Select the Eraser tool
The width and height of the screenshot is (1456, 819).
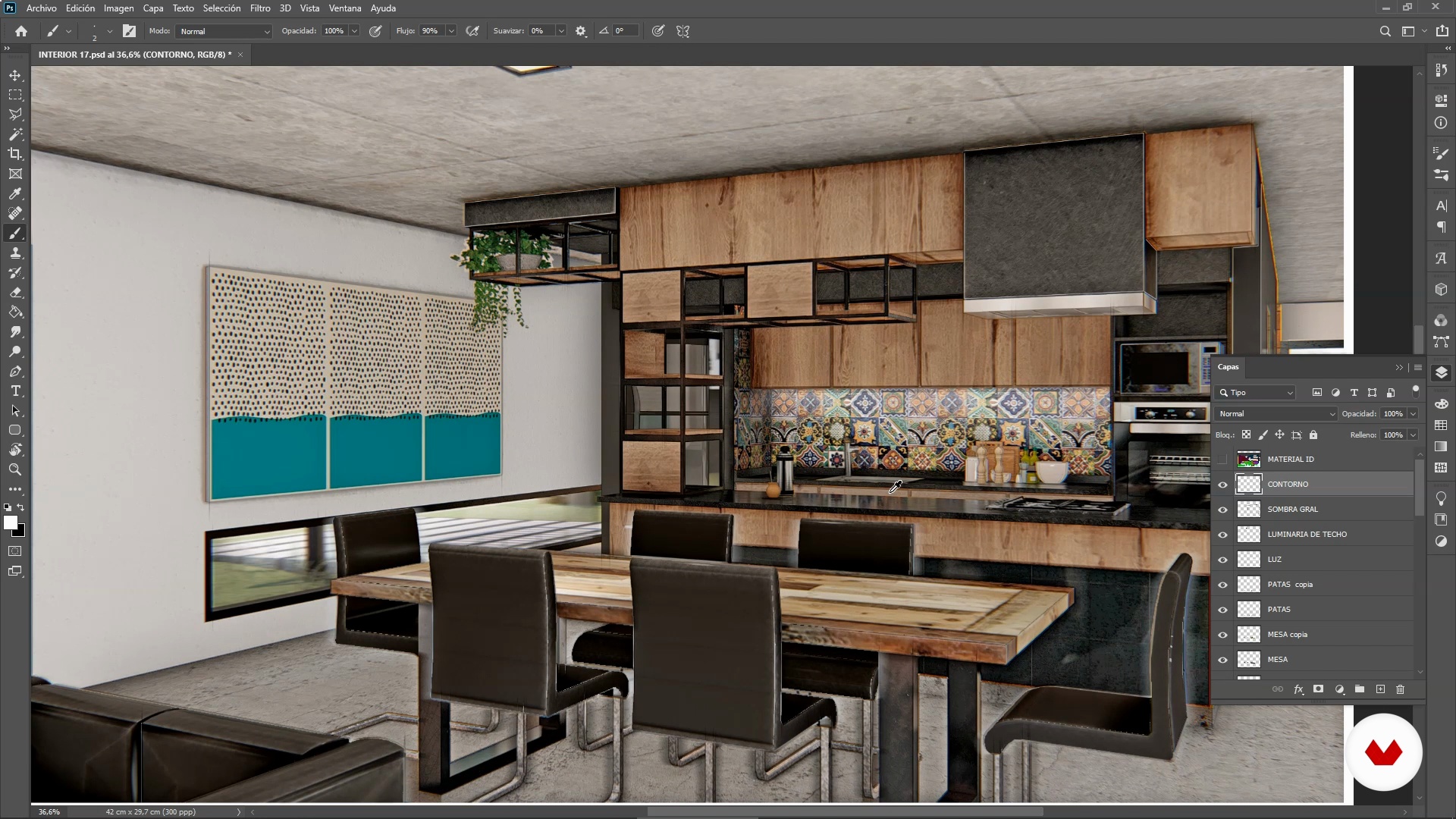[x=15, y=292]
